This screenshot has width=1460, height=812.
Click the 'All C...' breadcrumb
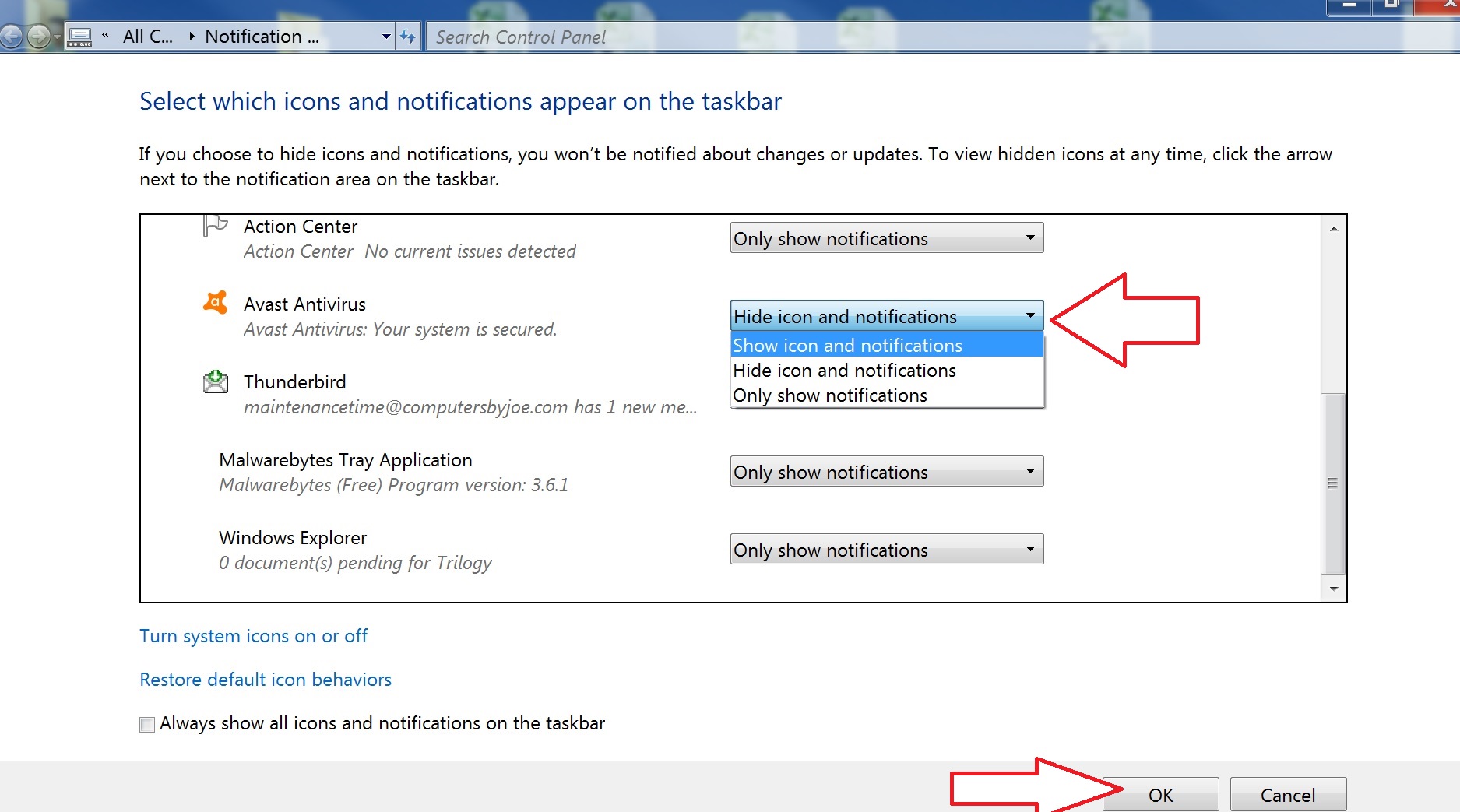tap(148, 37)
